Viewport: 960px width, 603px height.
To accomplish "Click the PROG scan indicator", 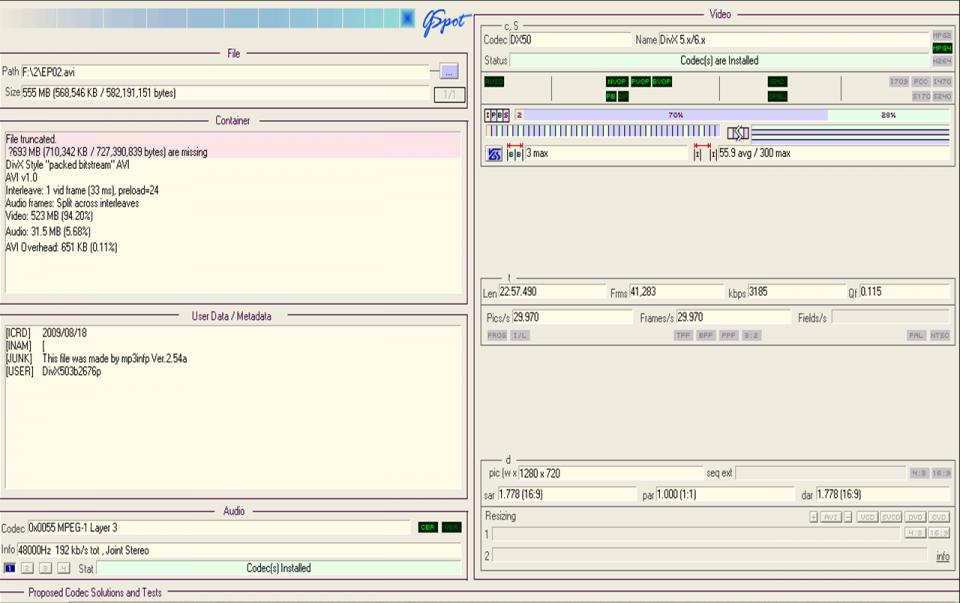I will click(497, 335).
